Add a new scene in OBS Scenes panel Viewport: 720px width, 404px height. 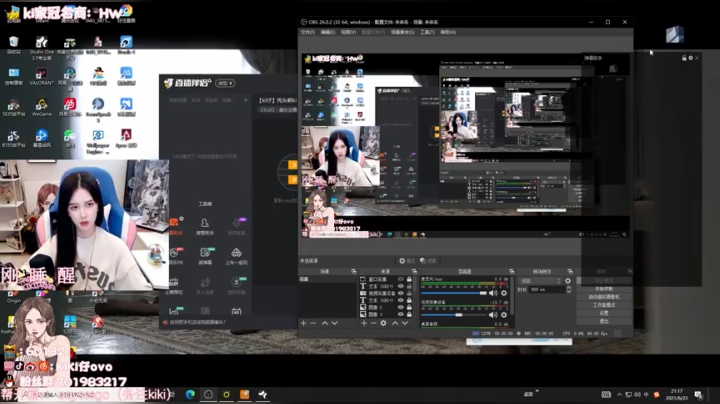click(x=304, y=323)
